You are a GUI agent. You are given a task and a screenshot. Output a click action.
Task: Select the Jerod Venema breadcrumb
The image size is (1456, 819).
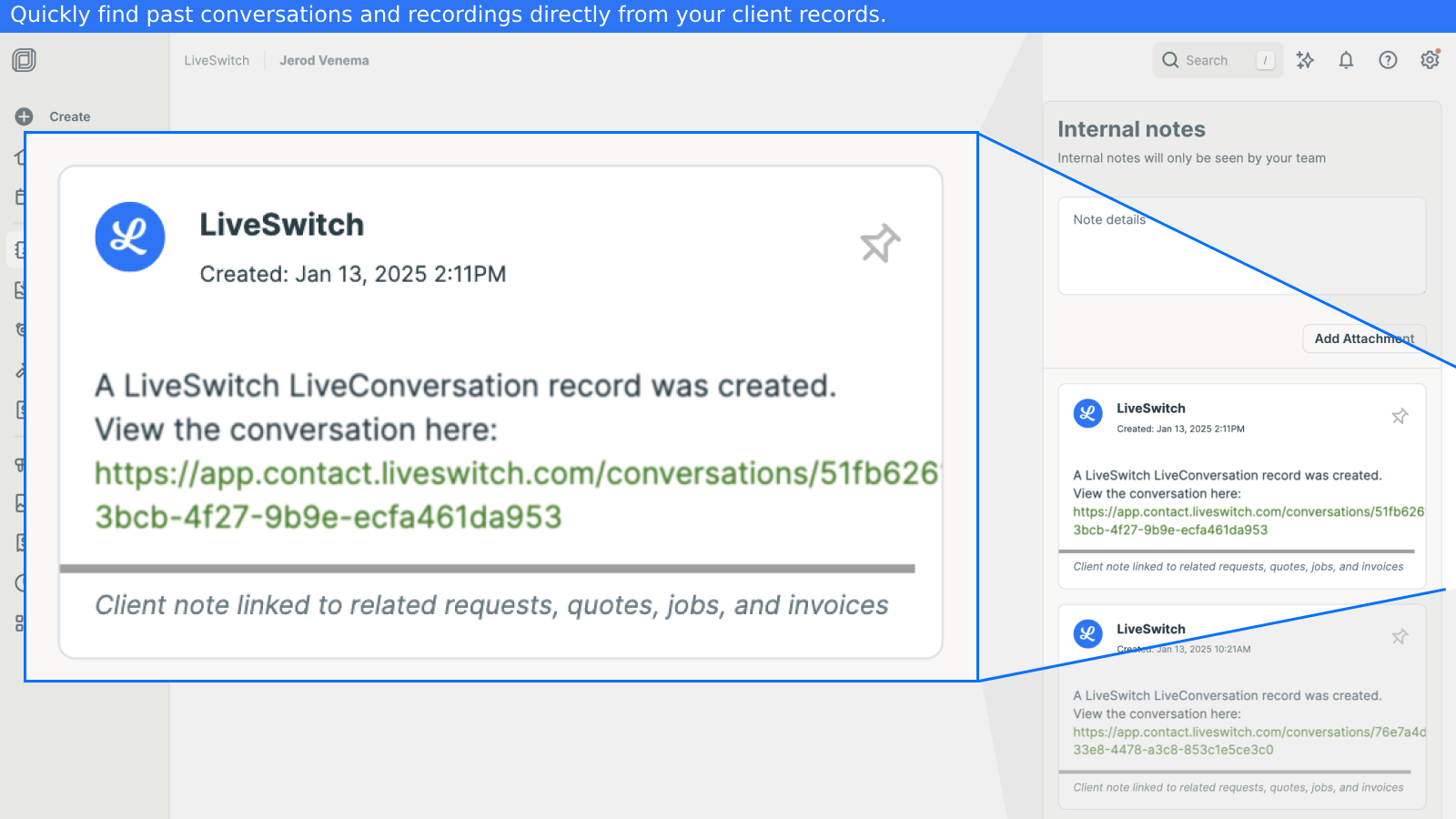pos(324,60)
